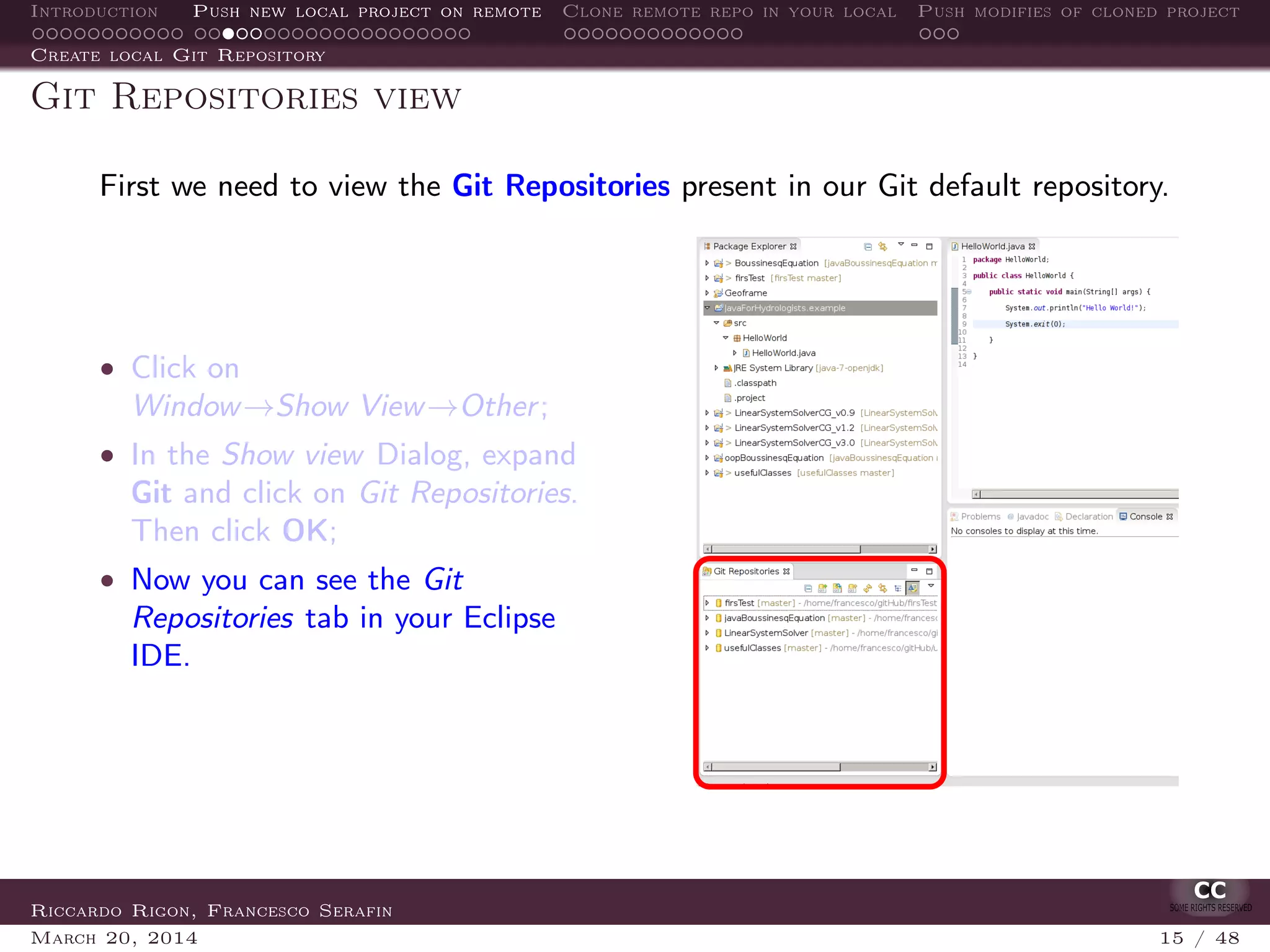The image size is (1270, 952).
Task: Minimize the Package Explorer view
Action: (x=914, y=245)
